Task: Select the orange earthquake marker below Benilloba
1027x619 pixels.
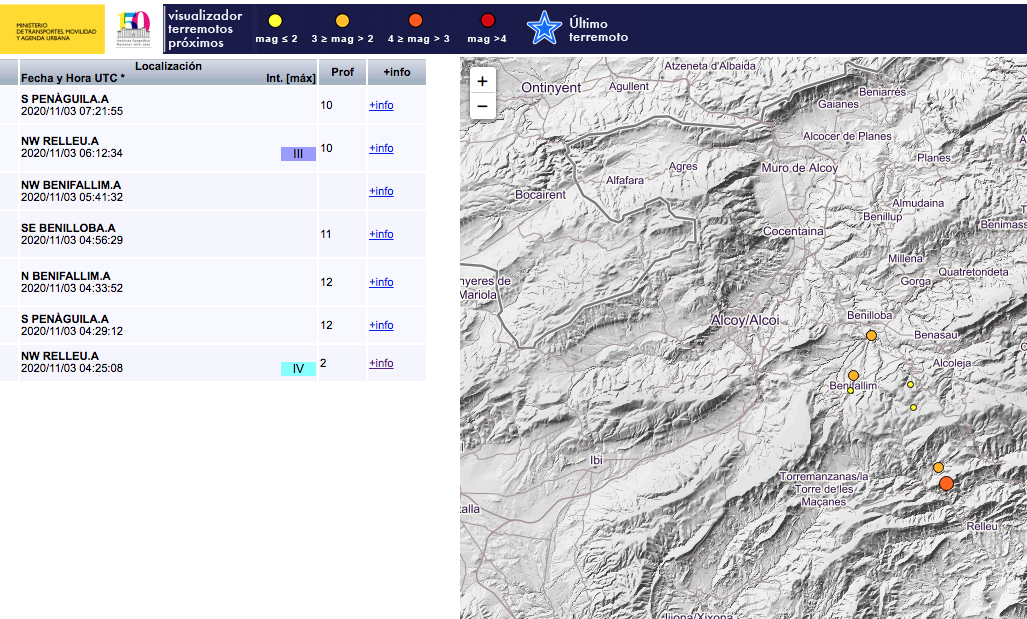Action: click(x=871, y=335)
